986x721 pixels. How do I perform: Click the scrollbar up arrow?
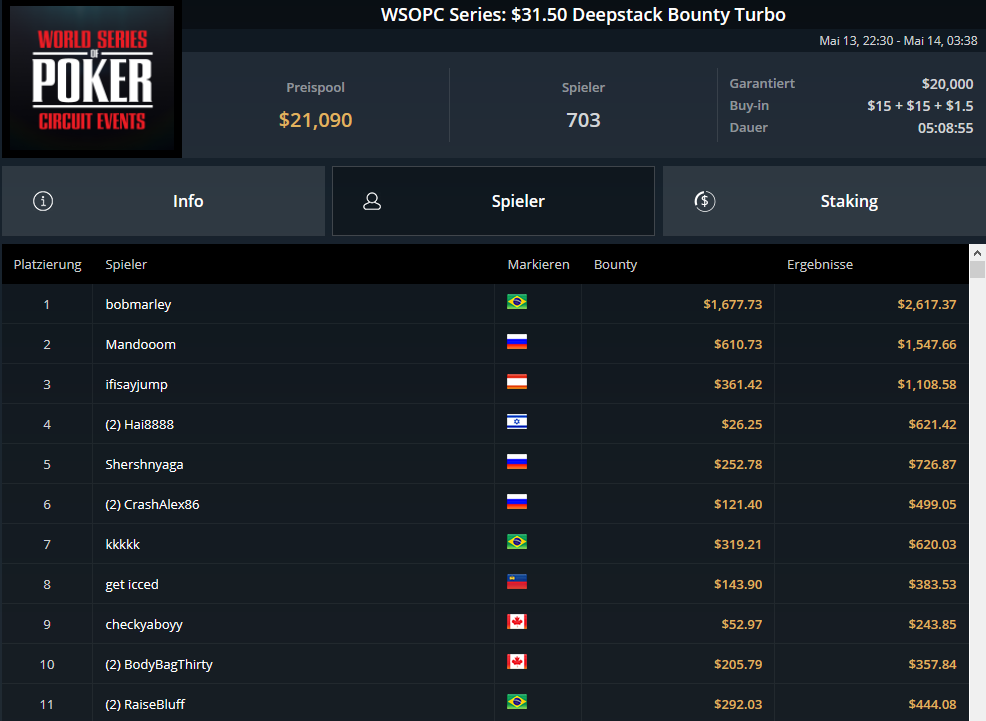(x=977, y=253)
